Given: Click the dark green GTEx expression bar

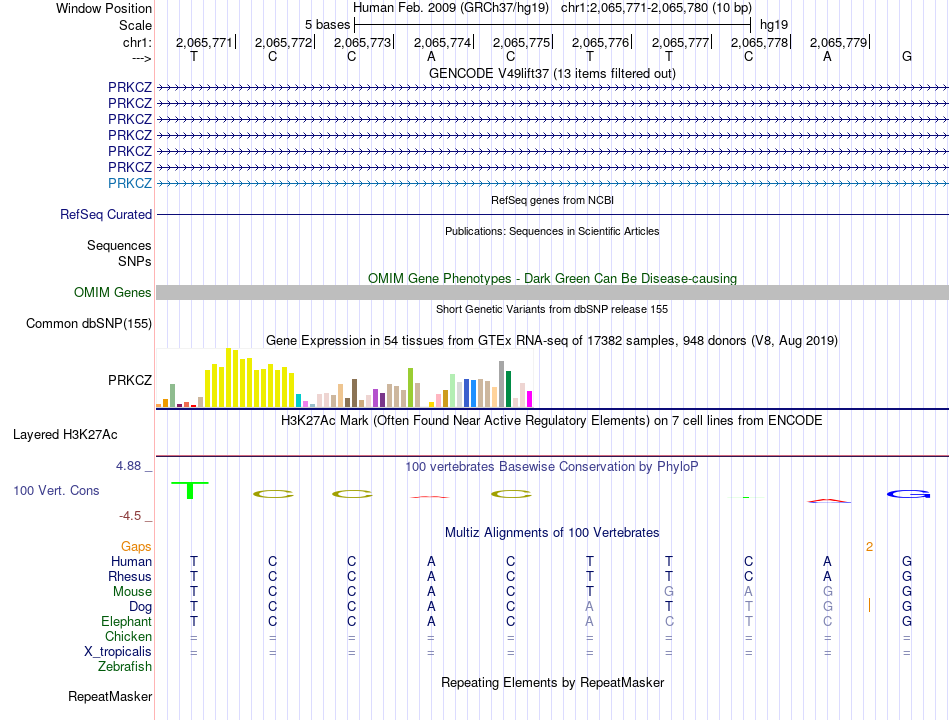Looking at the screenshot, I should pyautogui.click(x=508, y=388).
